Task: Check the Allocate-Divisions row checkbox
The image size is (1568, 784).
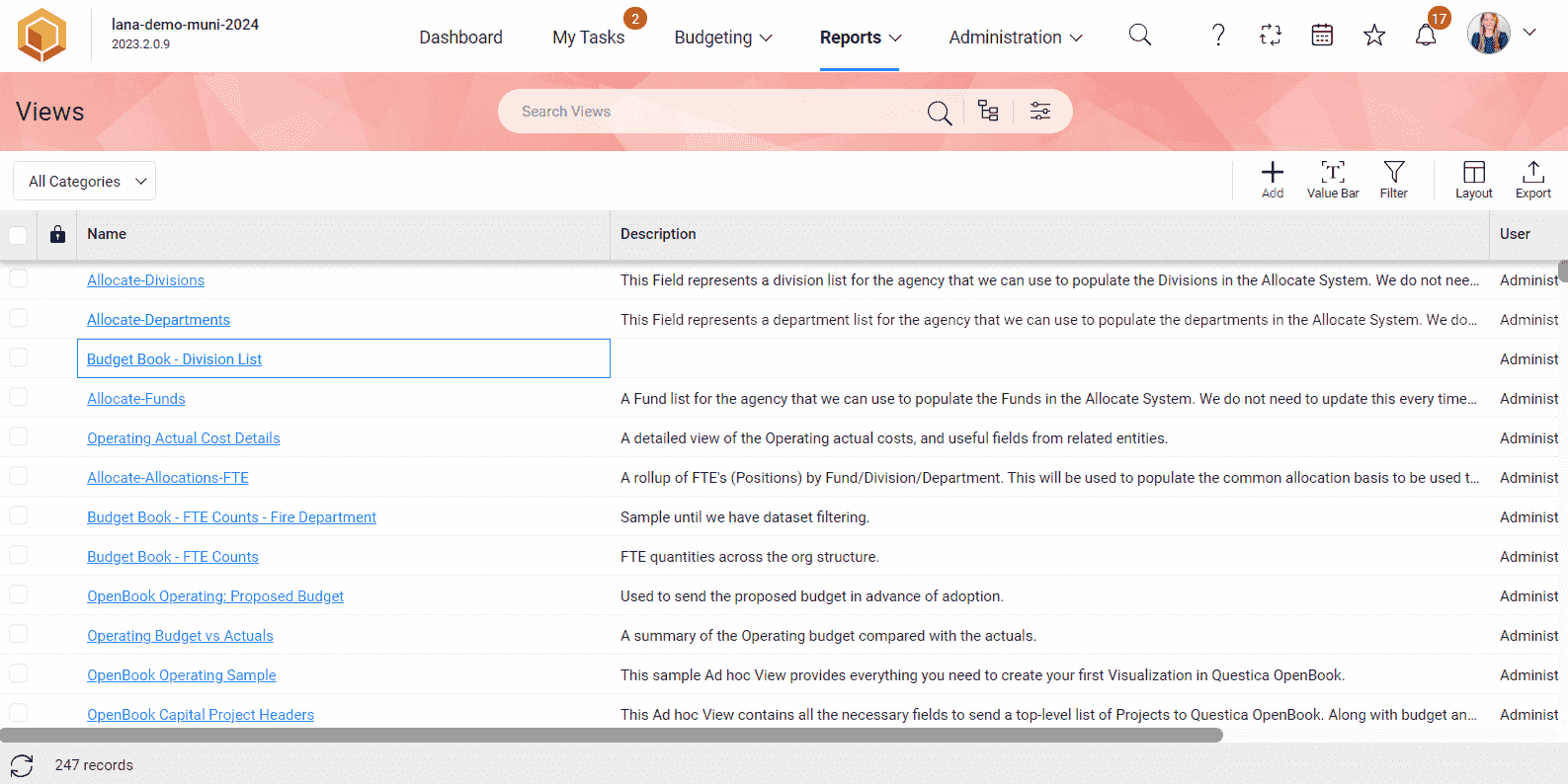Action: [18, 279]
